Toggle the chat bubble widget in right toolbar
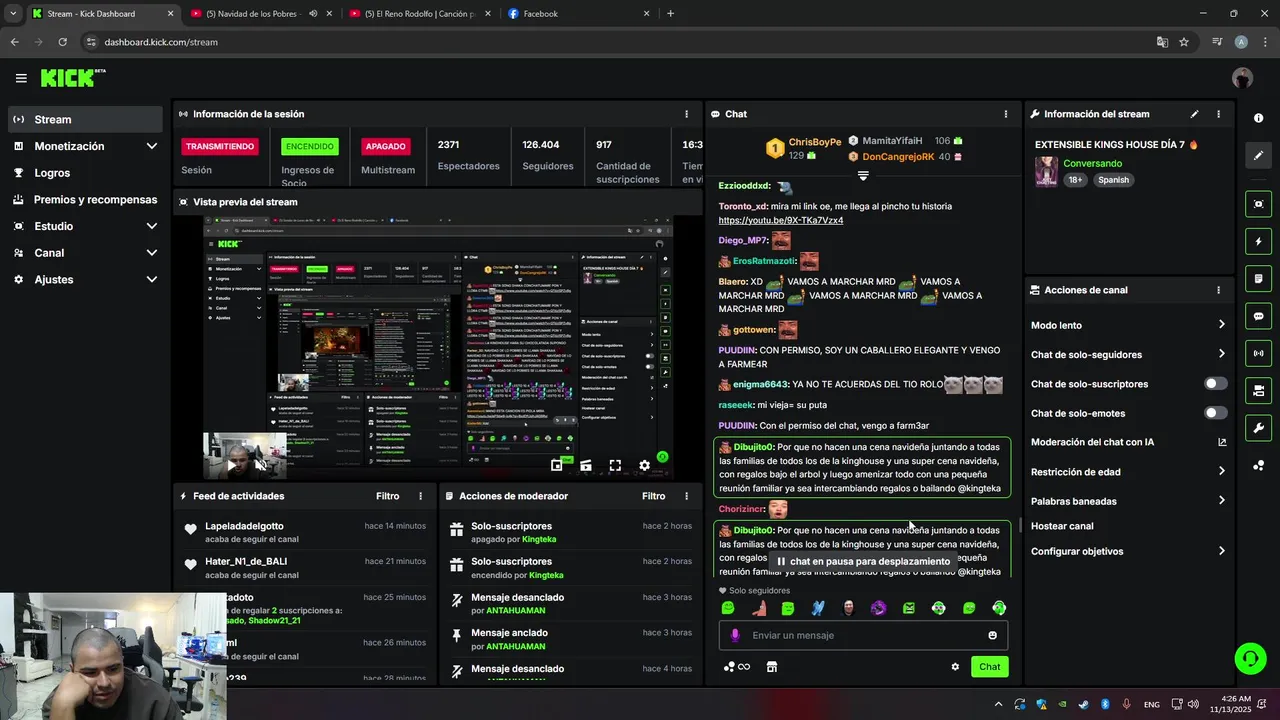This screenshot has height=720, width=1280. coord(1258,316)
